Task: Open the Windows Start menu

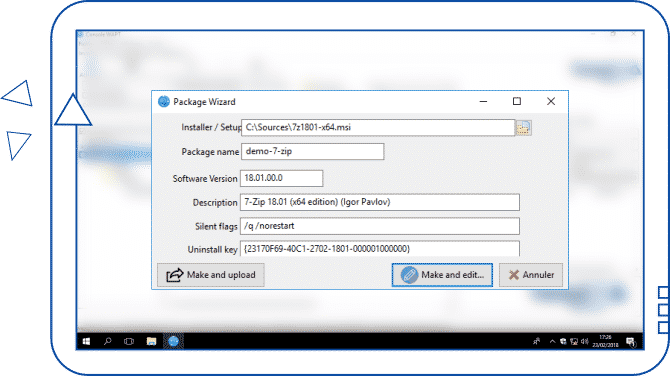Action: tap(86, 341)
